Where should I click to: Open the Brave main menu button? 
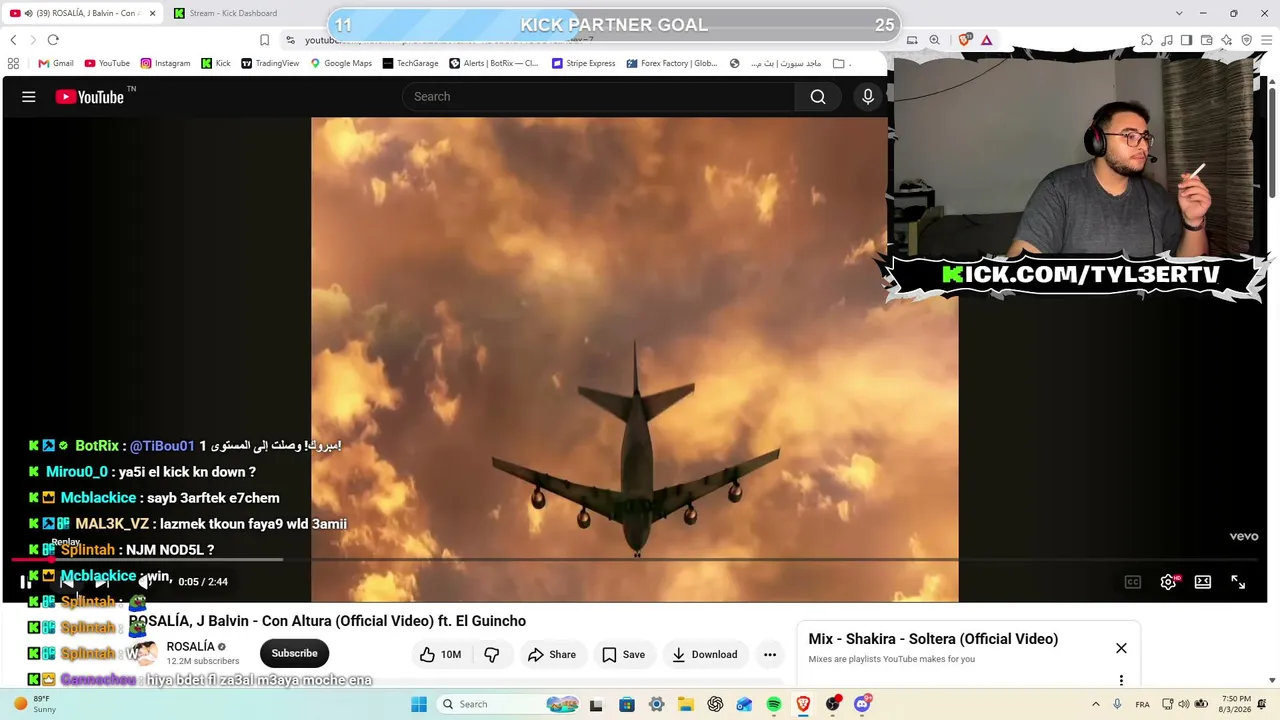[x=1266, y=40]
